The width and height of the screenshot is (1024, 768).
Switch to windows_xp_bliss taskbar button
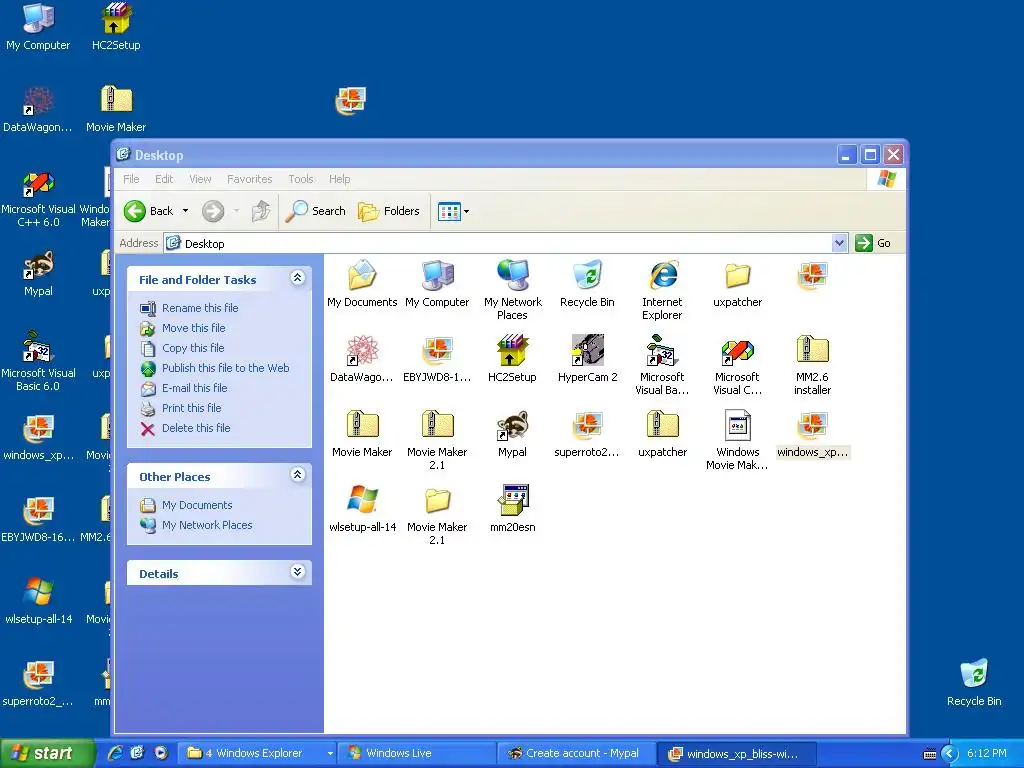pyautogui.click(x=735, y=753)
